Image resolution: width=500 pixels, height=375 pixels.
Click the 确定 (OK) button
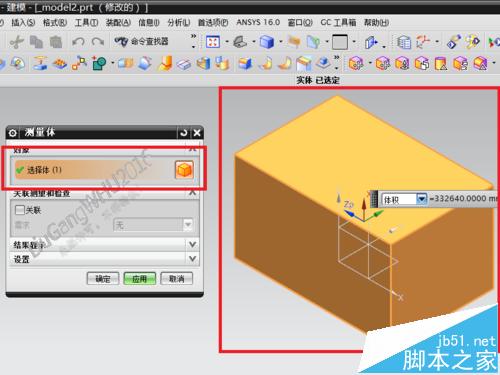tap(103, 279)
